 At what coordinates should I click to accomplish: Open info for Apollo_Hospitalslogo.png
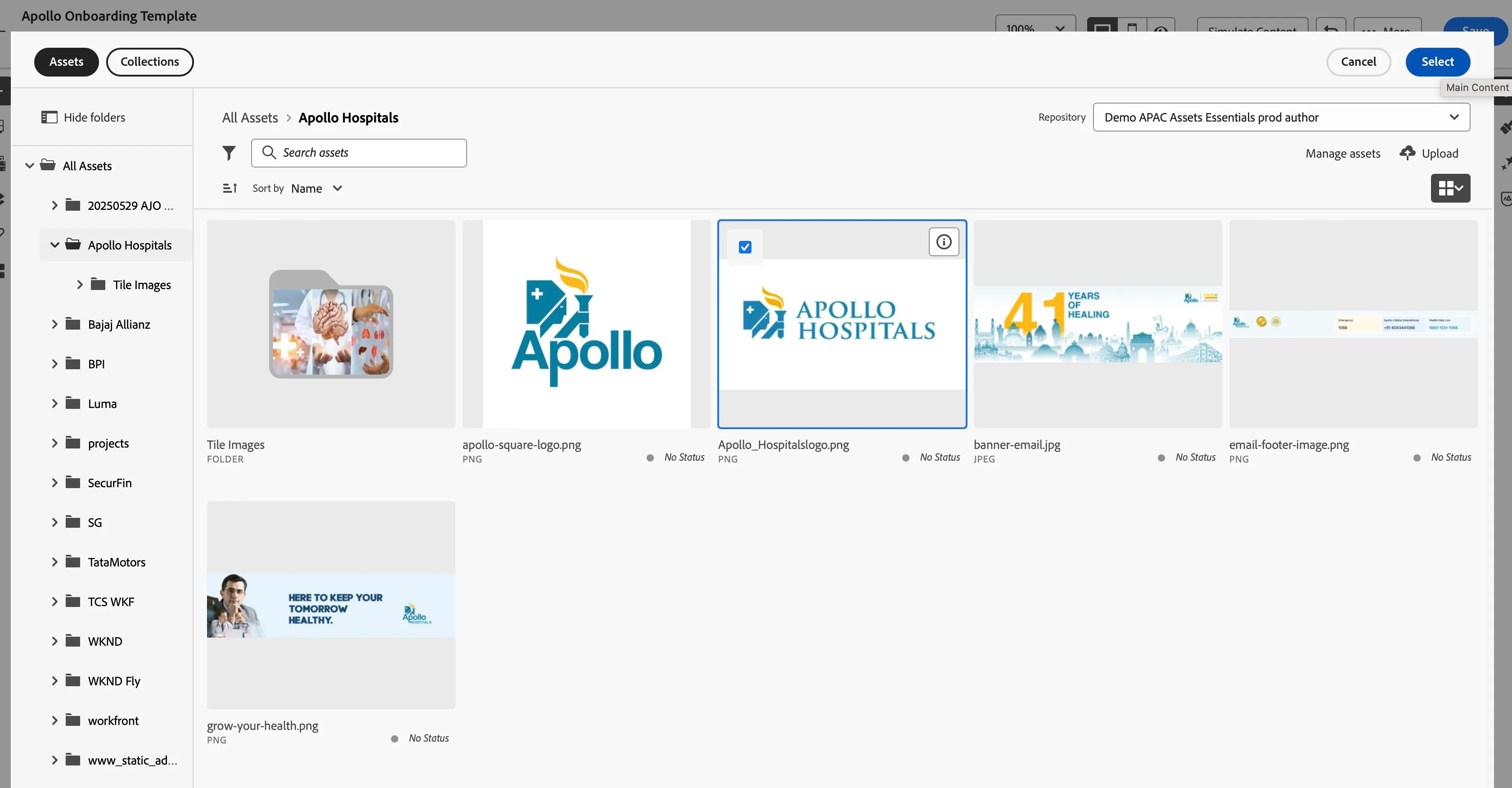click(x=943, y=242)
